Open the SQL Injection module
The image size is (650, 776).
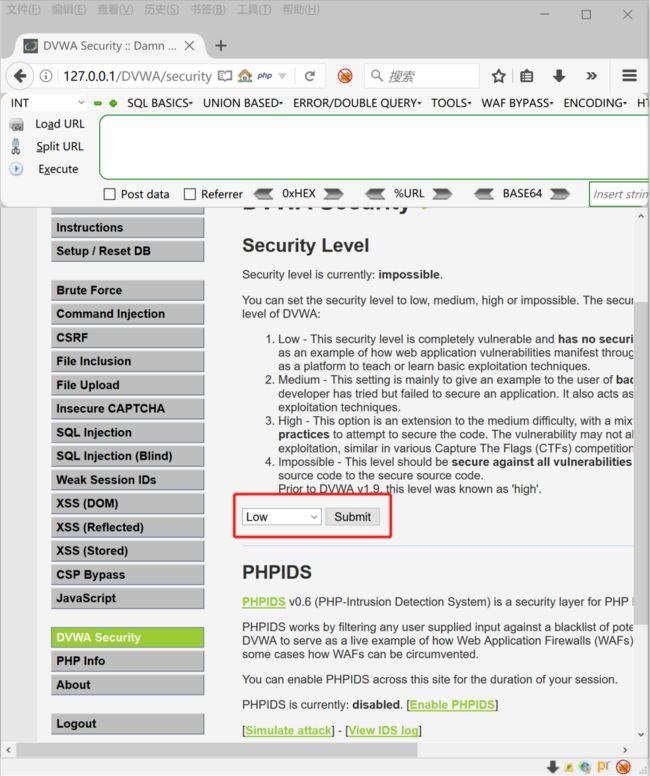tap(127, 433)
